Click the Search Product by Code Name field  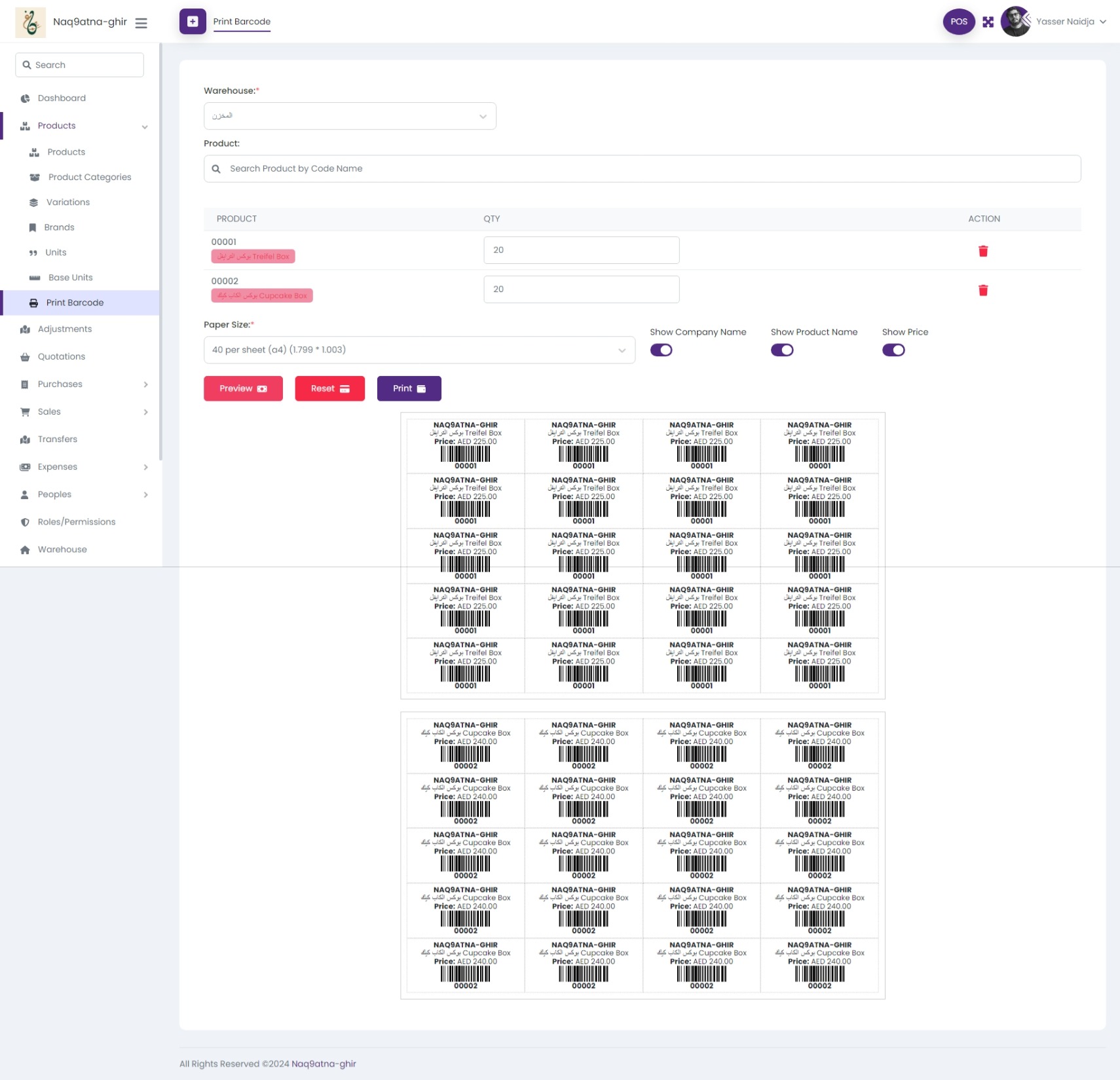pyautogui.click(x=642, y=169)
